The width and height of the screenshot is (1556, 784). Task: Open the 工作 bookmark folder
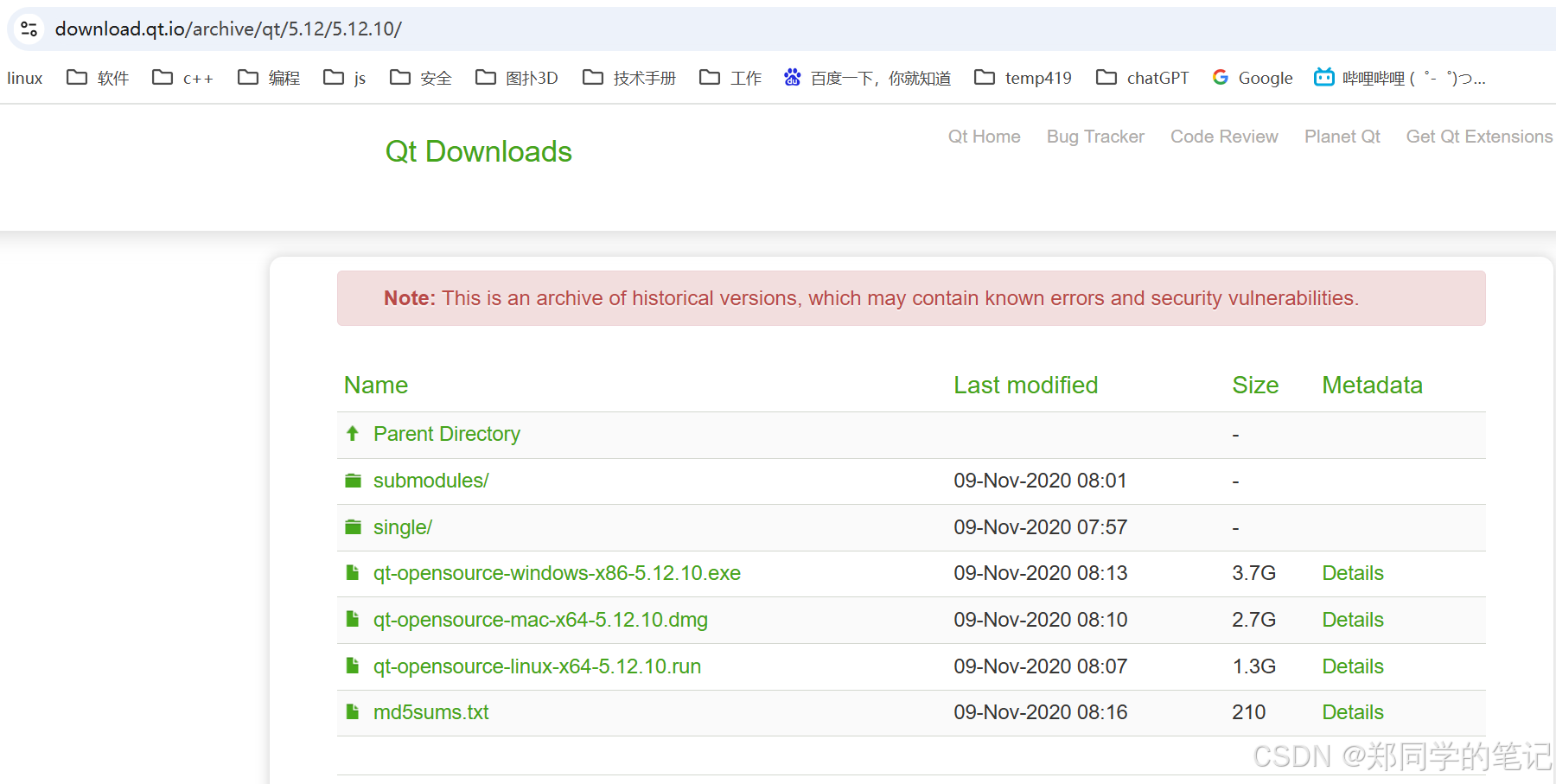click(x=730, y=78)
